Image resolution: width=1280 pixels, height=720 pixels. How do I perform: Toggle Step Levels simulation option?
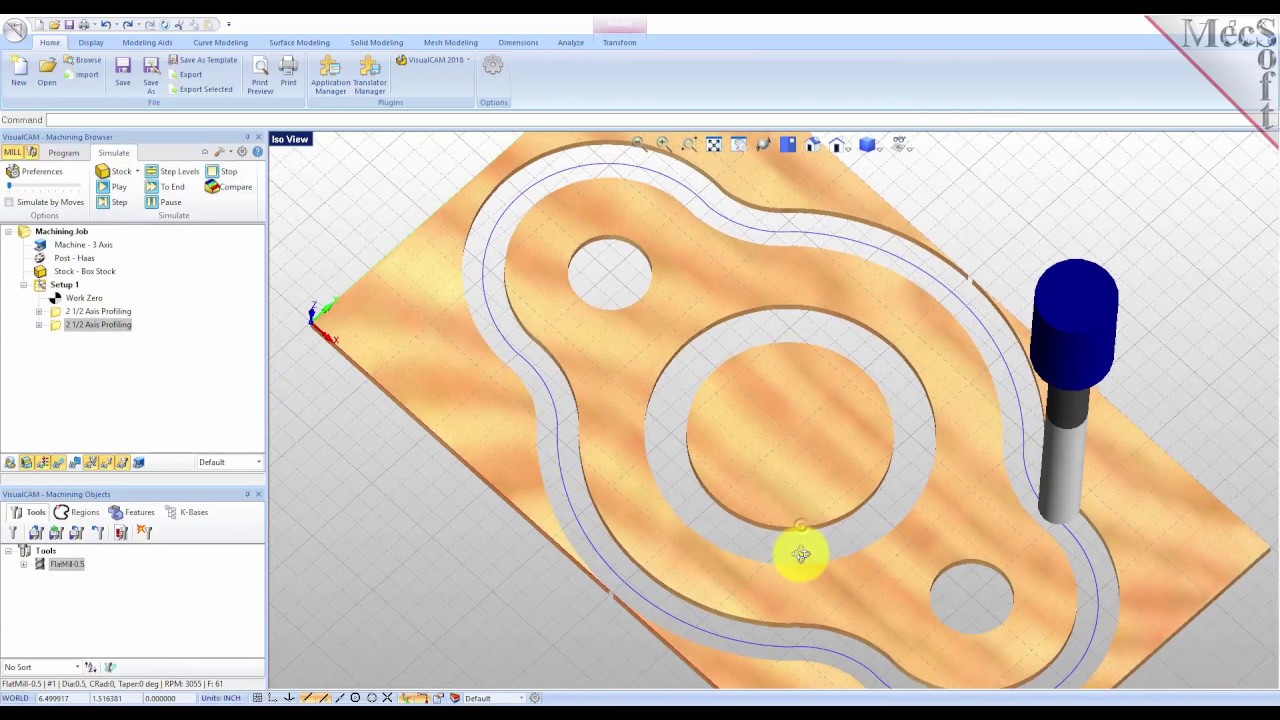coord(171,171)
